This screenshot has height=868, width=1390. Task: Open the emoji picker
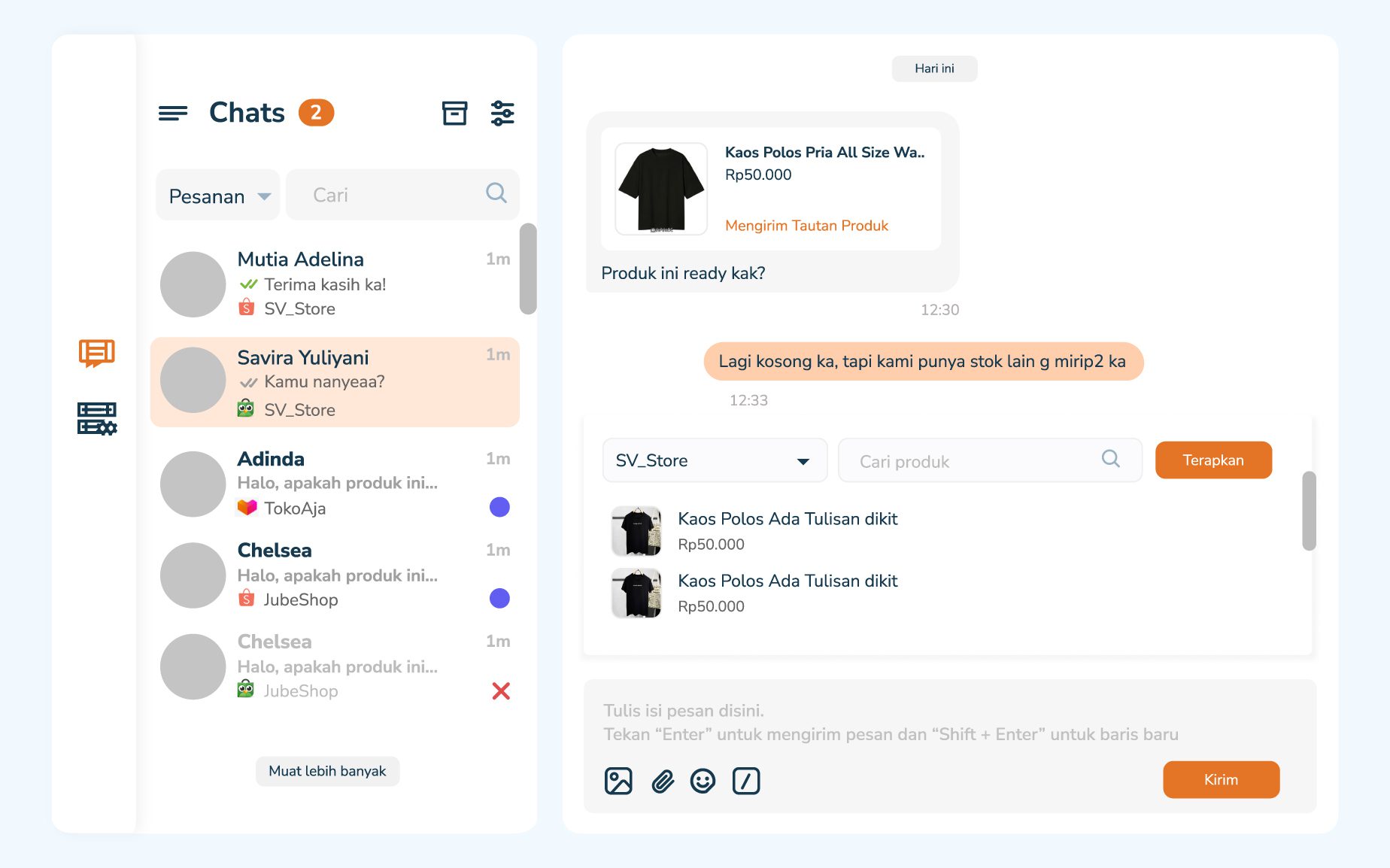click(703, 781)
